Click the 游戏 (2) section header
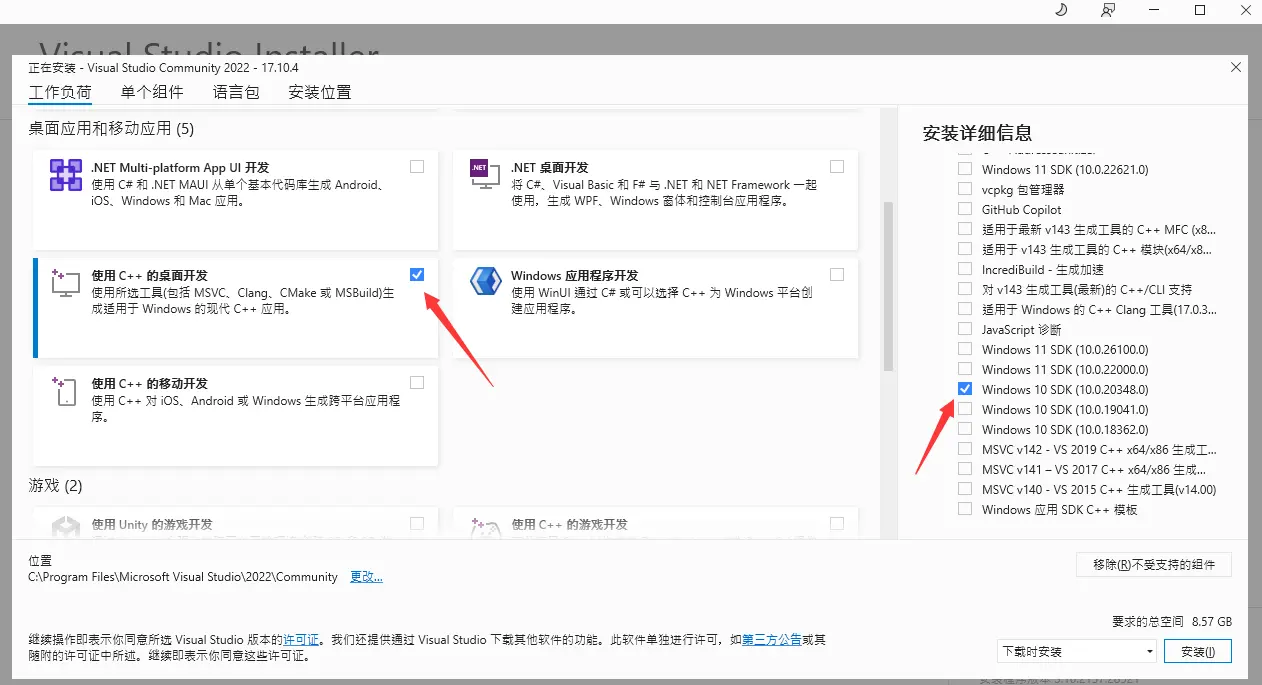Viewport: 1262px width, 685px height. 55,486
